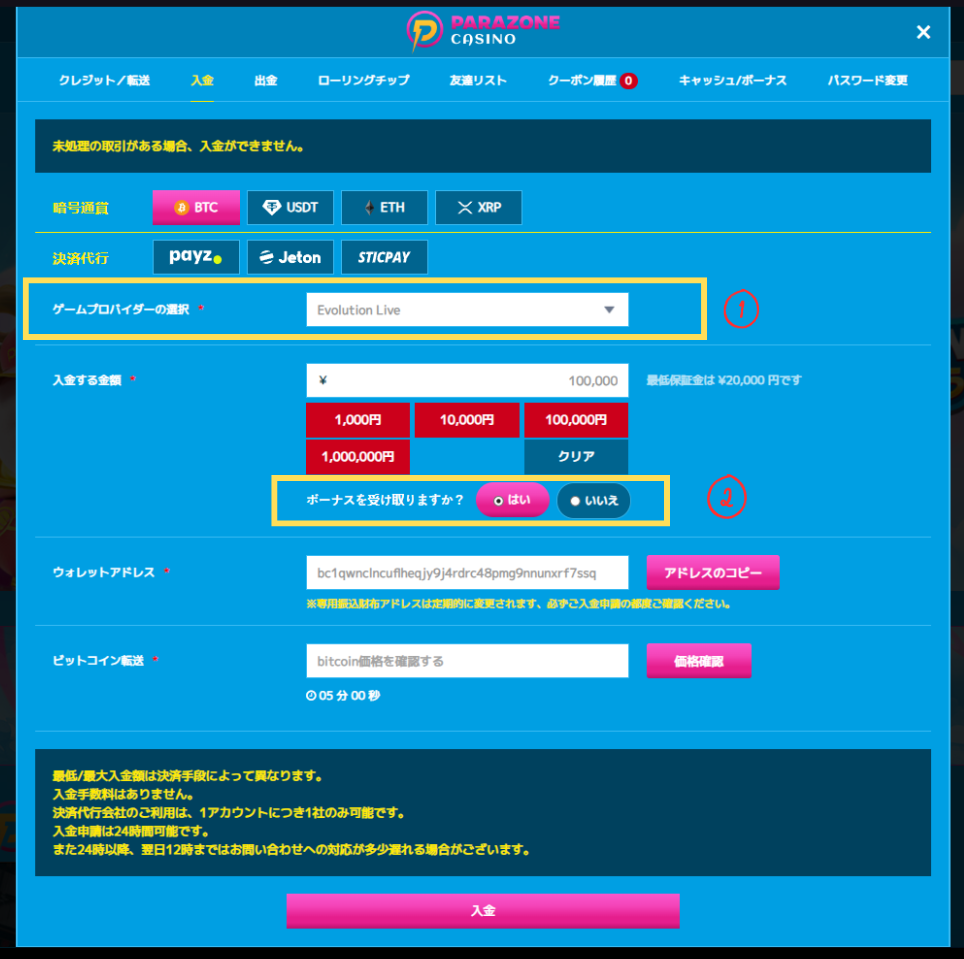This screenshot has height=959, width=964.
Task: Select BTC as the cryptocurrency
Action: click(x=196, y=207)
